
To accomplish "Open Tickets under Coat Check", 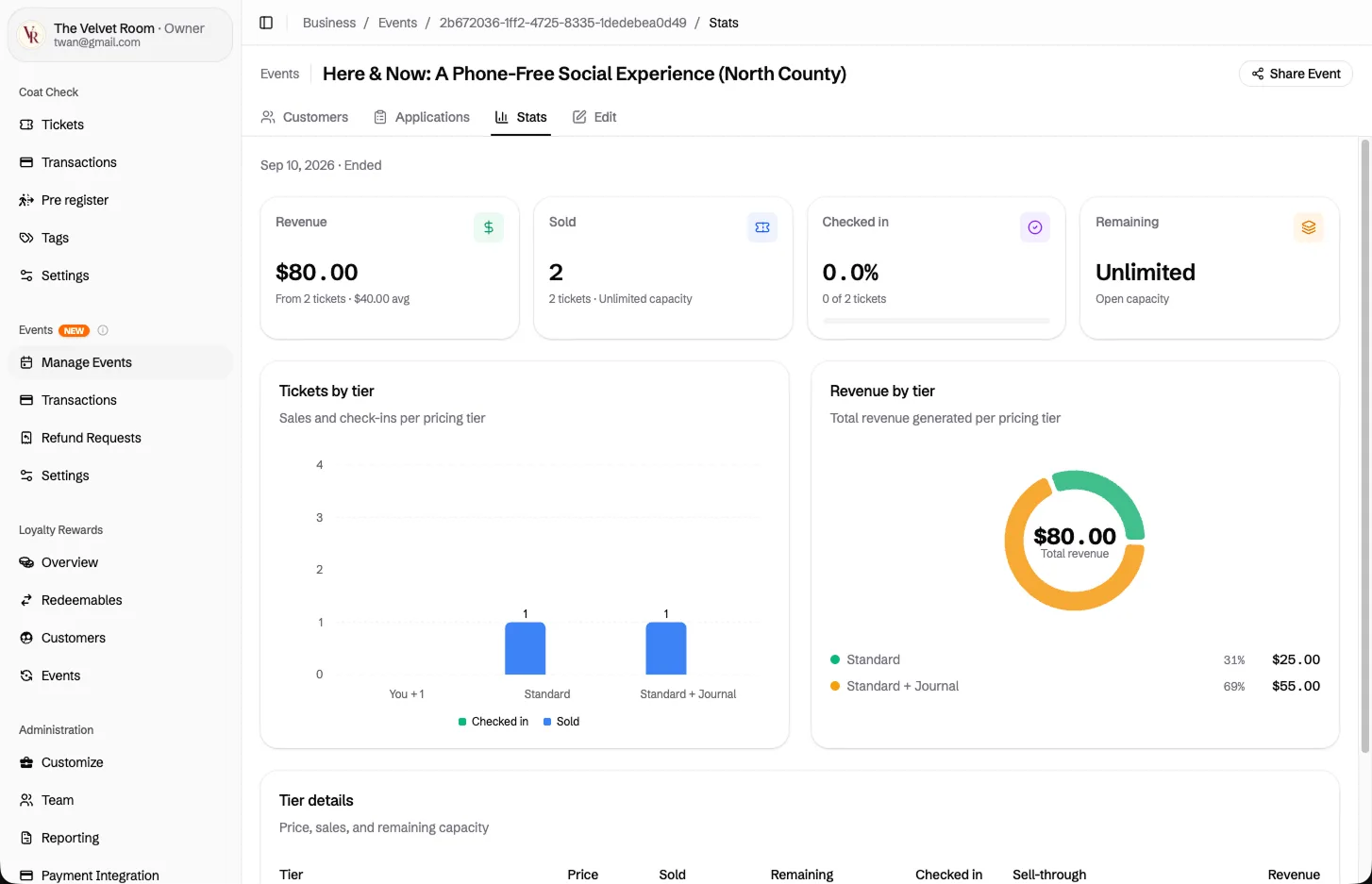I will pos(121,125).
